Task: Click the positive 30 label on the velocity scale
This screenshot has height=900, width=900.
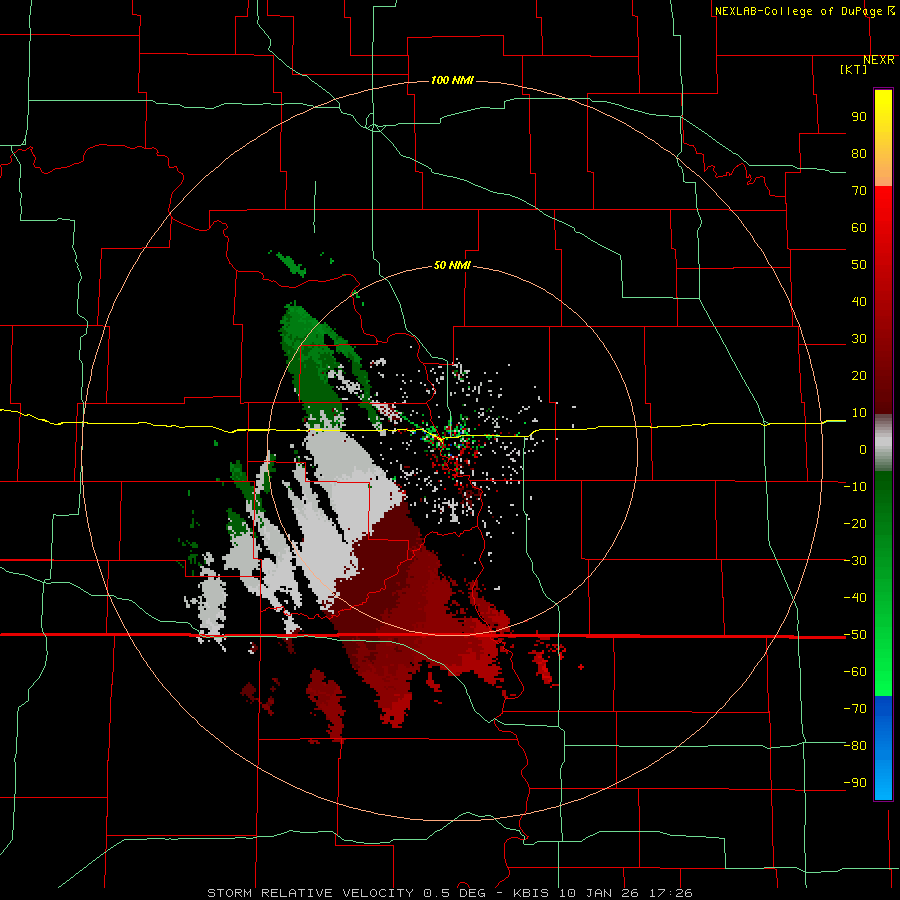Action: 859,339
